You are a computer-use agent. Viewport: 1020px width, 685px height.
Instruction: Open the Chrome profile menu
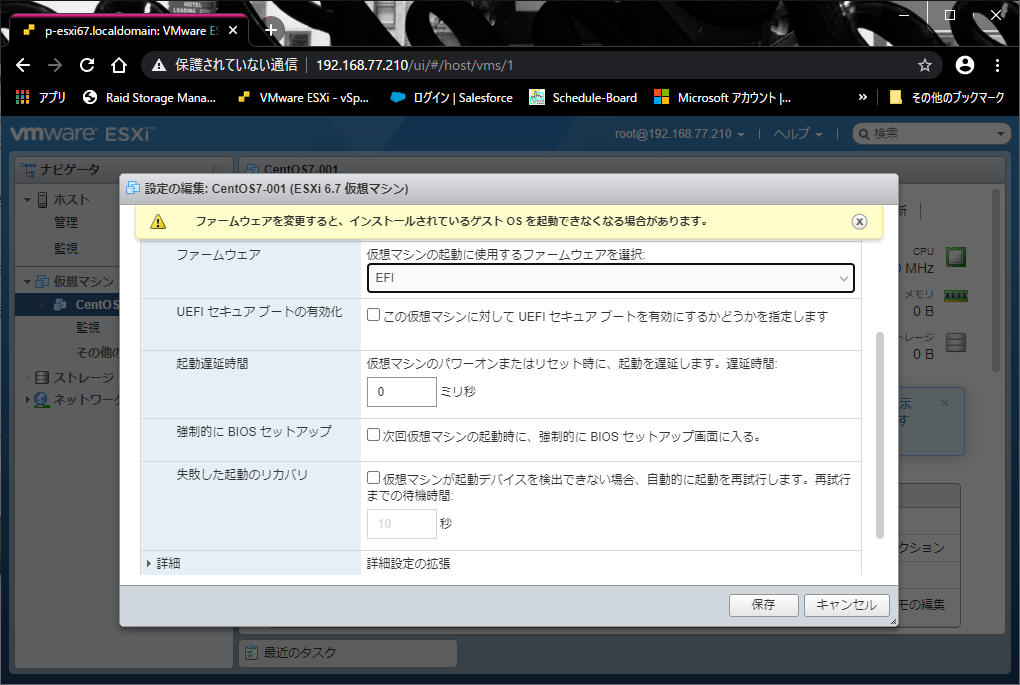click(x=965, y=65)
